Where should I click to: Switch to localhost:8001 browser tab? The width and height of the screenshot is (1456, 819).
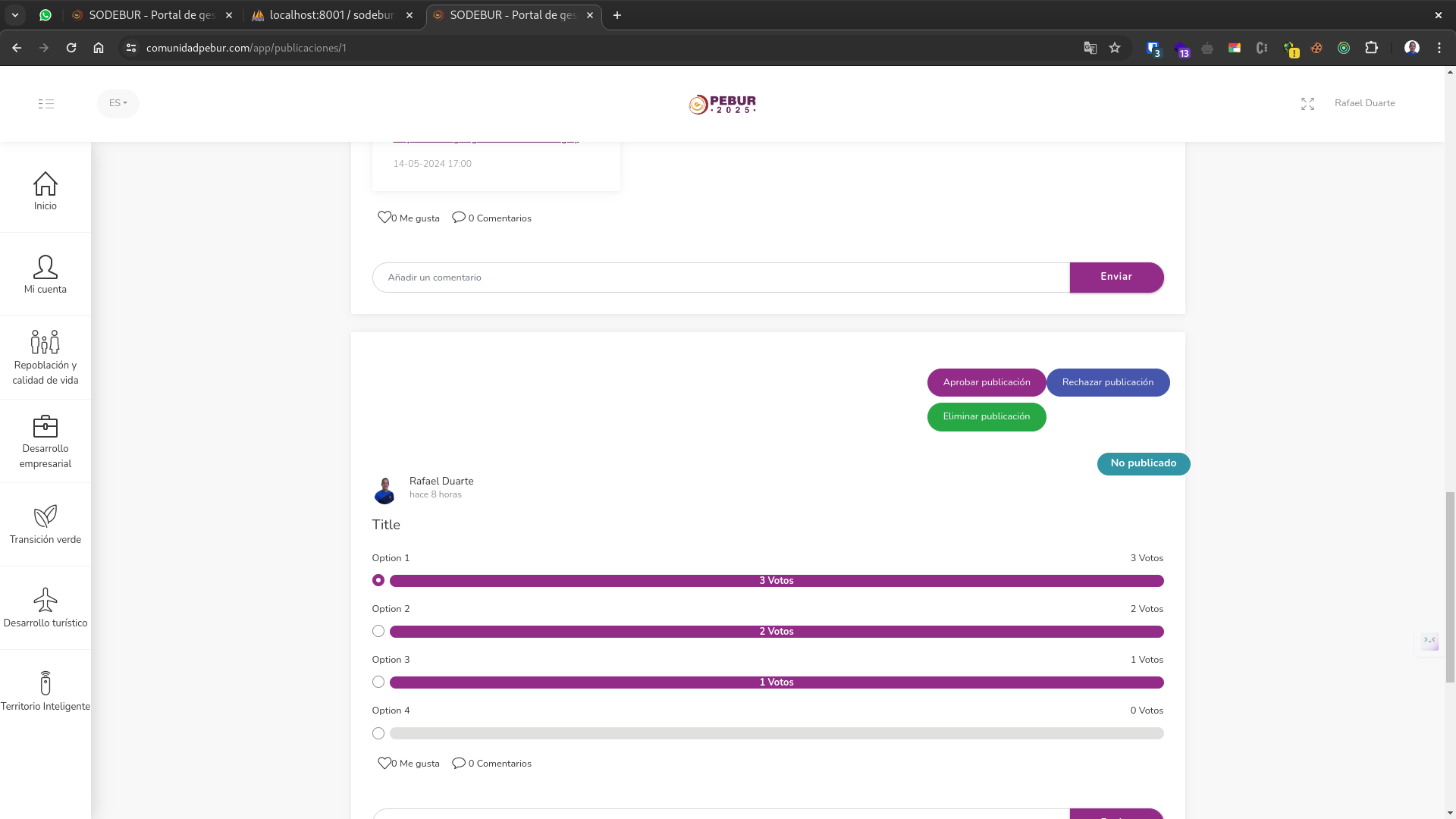(x=331, y=15)
